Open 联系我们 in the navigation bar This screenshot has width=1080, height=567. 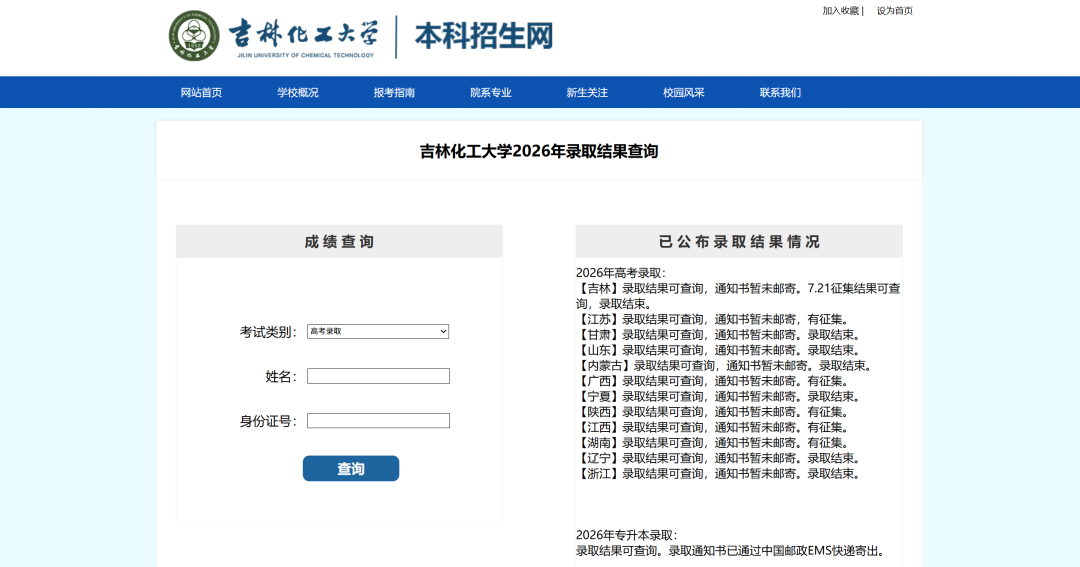pyautogui.click(x=780, y=92)
